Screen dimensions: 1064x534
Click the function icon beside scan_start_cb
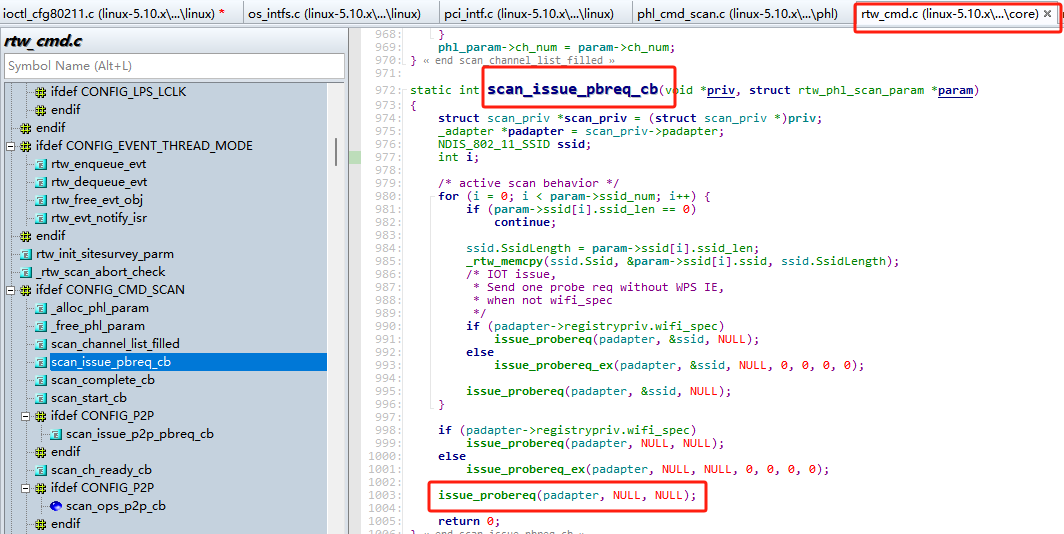pyautogui.click(x=41, y=398)
